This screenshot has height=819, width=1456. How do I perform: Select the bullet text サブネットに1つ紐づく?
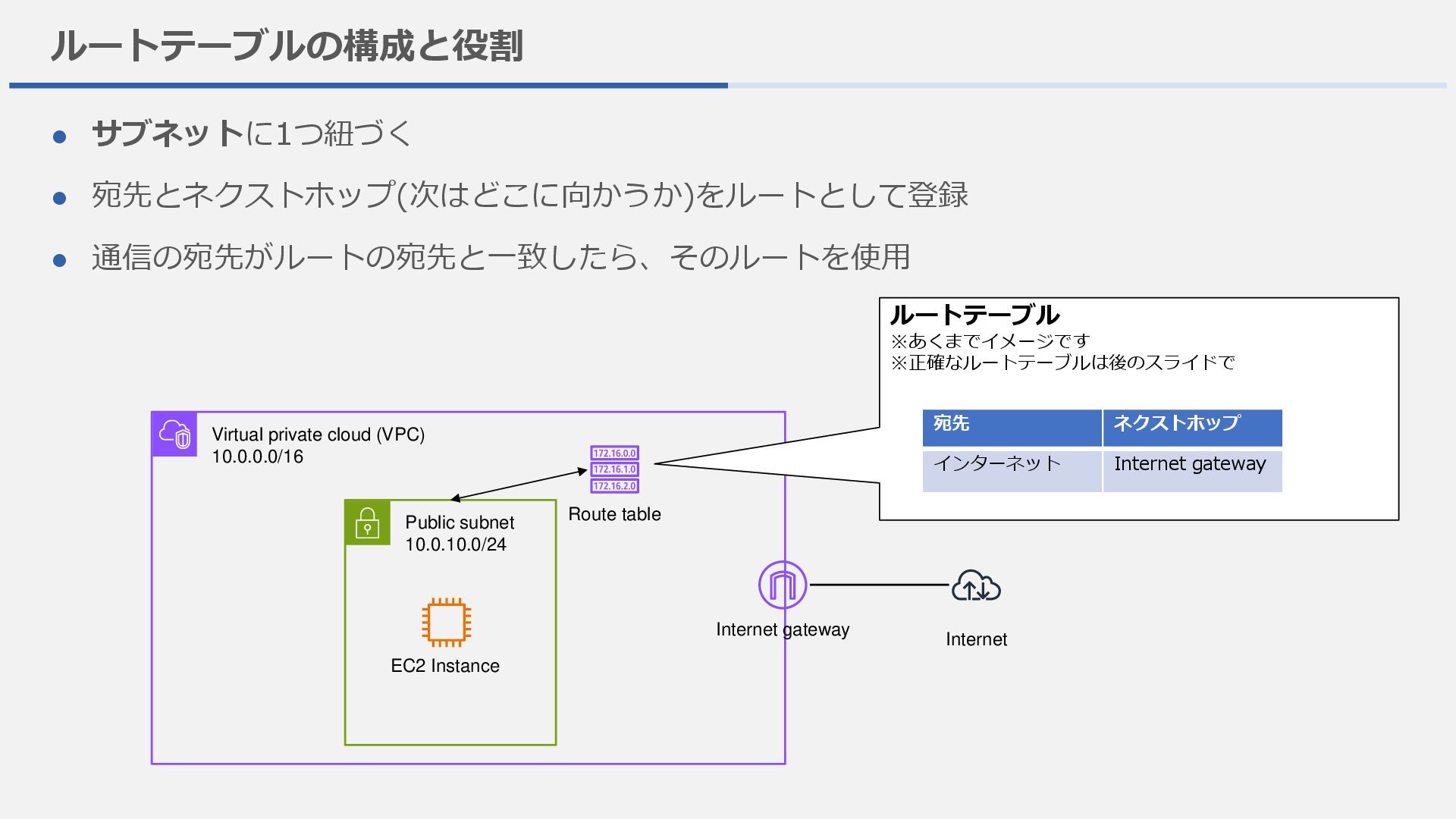(252, 133)
